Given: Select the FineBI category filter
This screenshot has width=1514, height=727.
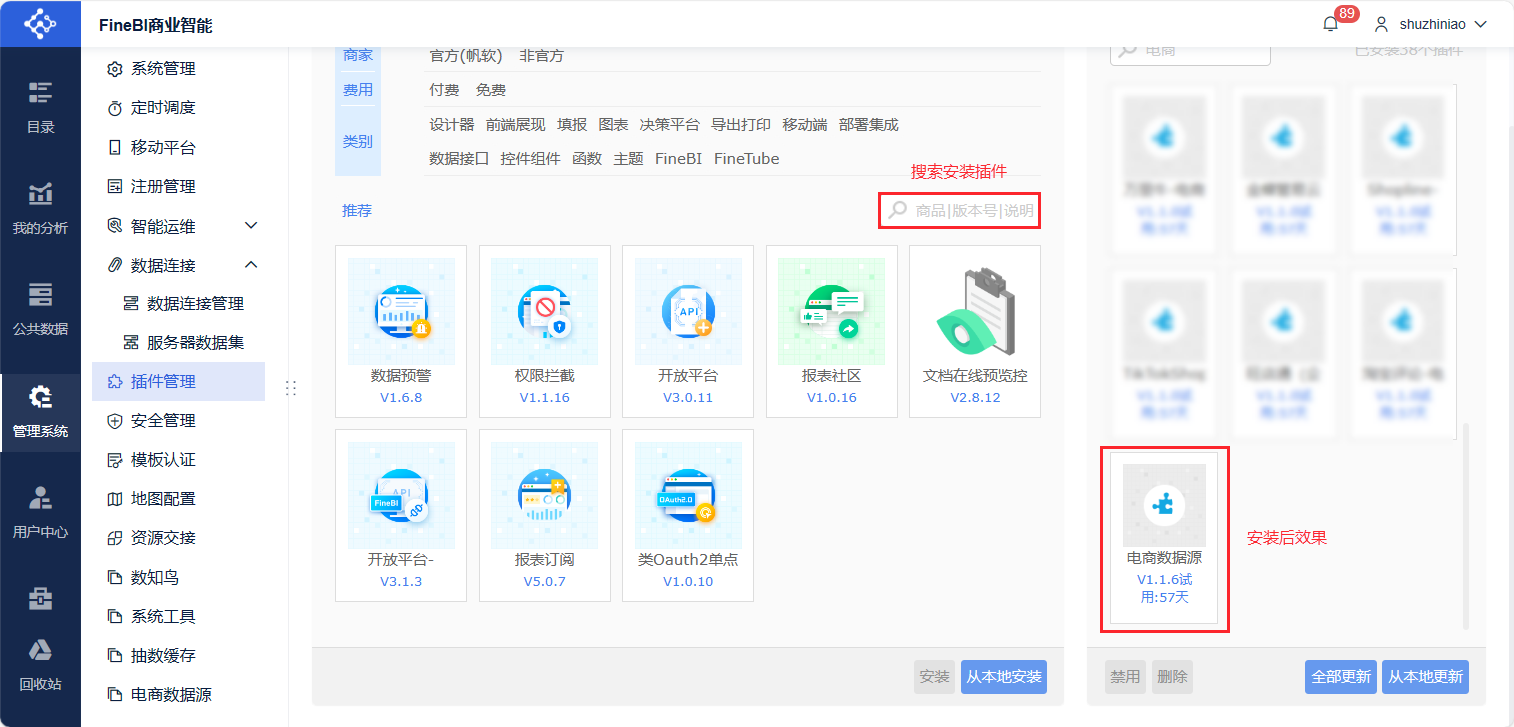Looking at the screenshot, I should 679,159.
